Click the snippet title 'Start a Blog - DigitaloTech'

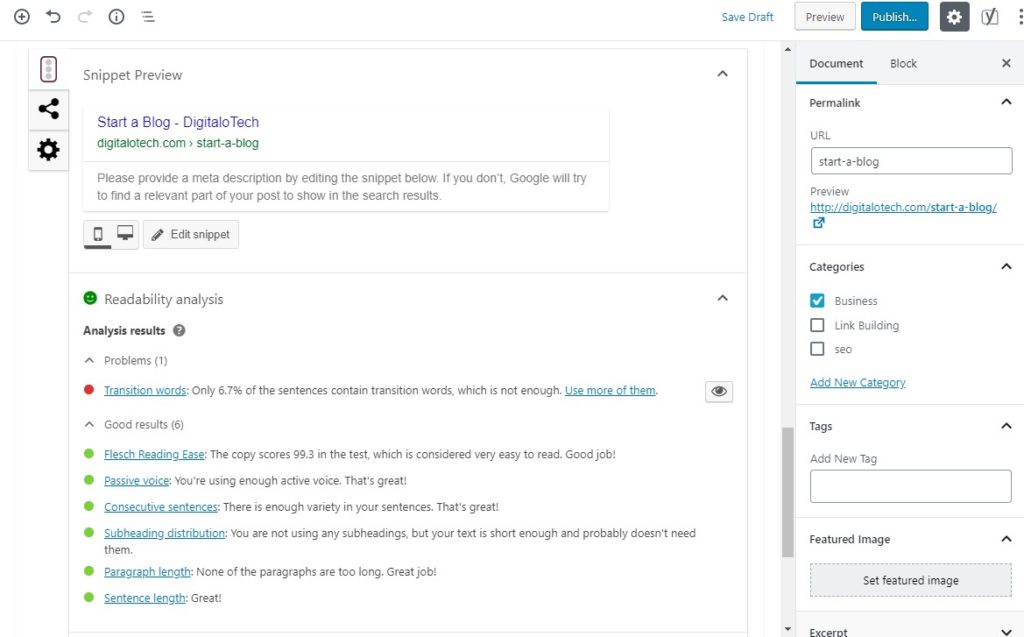point(178,122)
